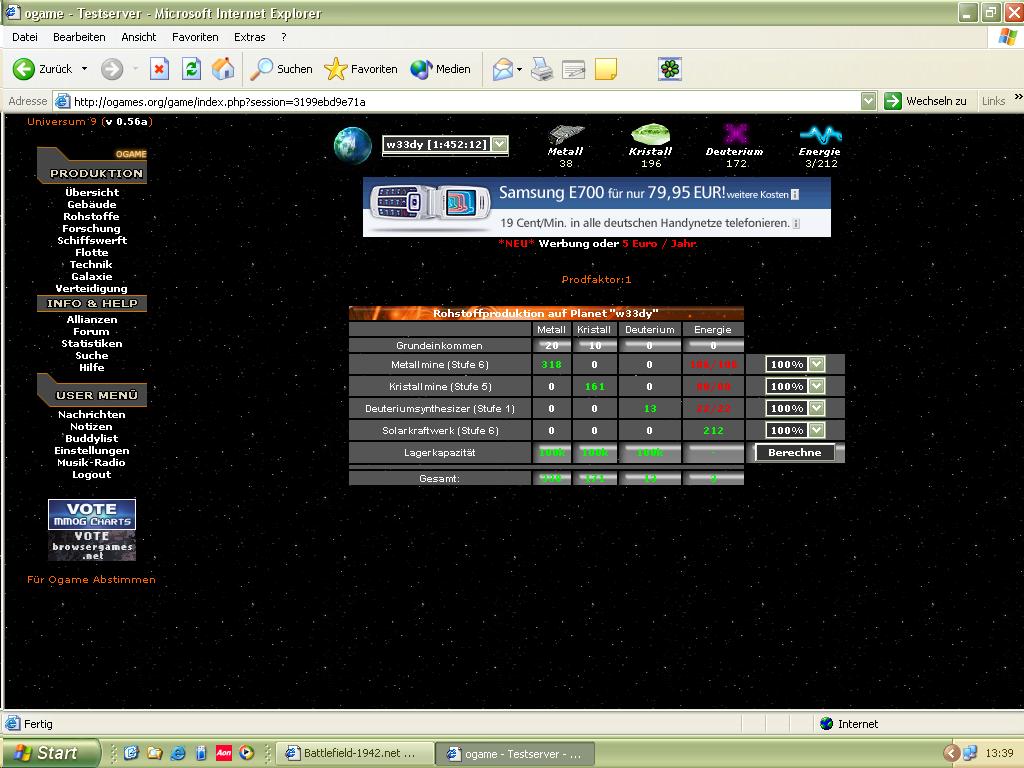This screenshot has width=1024, height=768.
Task: Visit the Forum link
Action: 91,332
